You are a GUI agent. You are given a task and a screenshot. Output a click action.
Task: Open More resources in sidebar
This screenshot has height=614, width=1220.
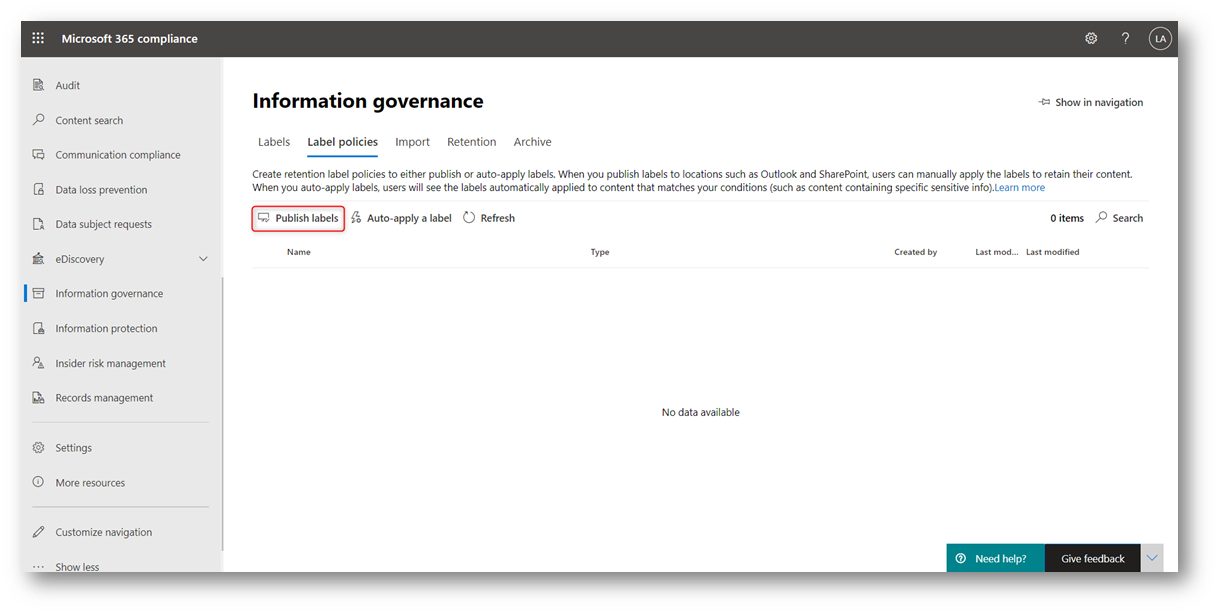[90, 482]
